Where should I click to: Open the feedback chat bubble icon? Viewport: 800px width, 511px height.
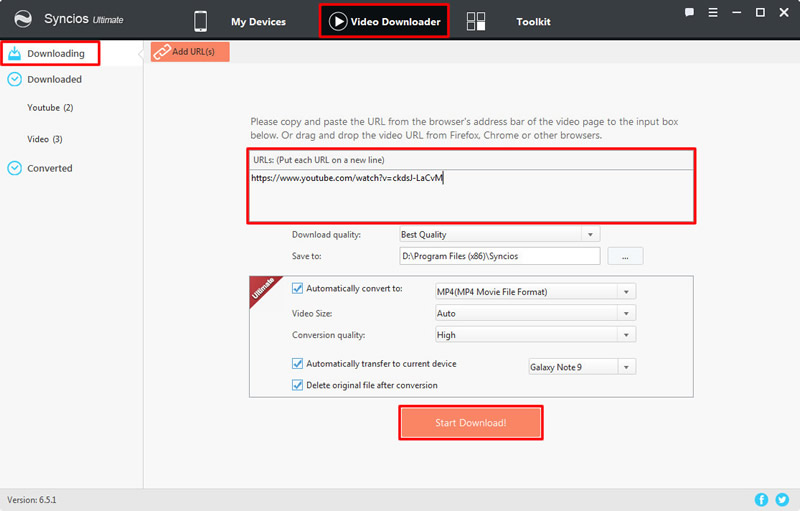pos(689,12)
